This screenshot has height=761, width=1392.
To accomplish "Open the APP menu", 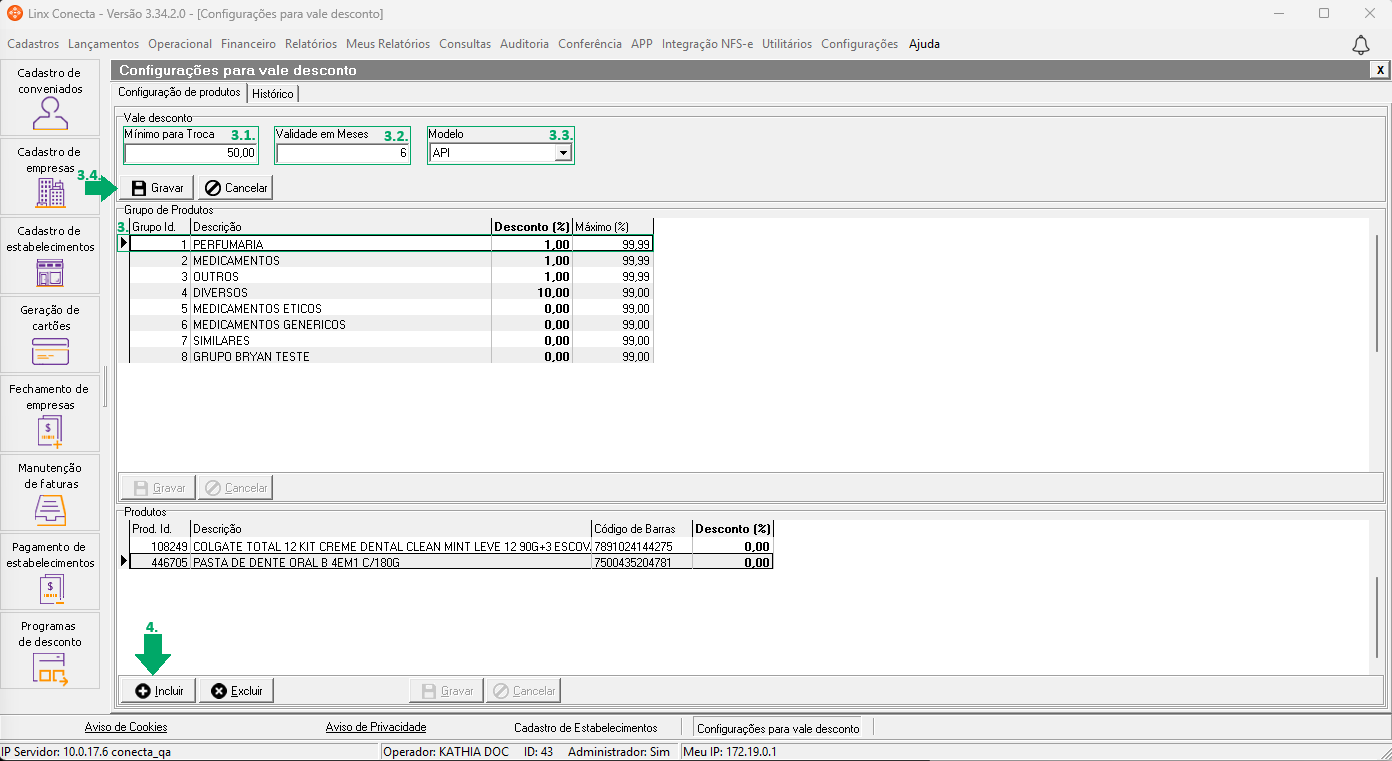I will tap(642, 44).
